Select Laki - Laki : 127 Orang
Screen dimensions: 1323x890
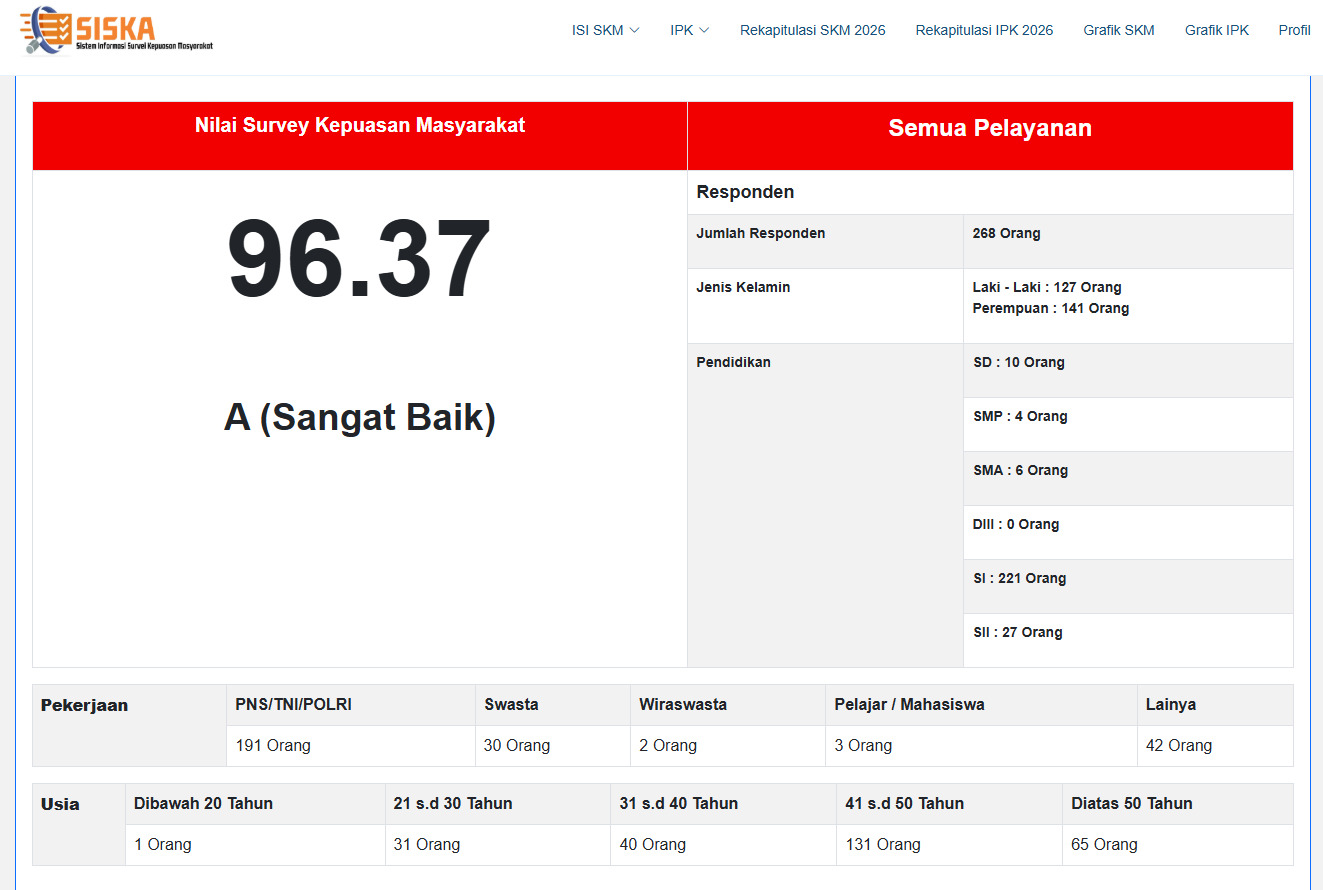point(1047,287)
